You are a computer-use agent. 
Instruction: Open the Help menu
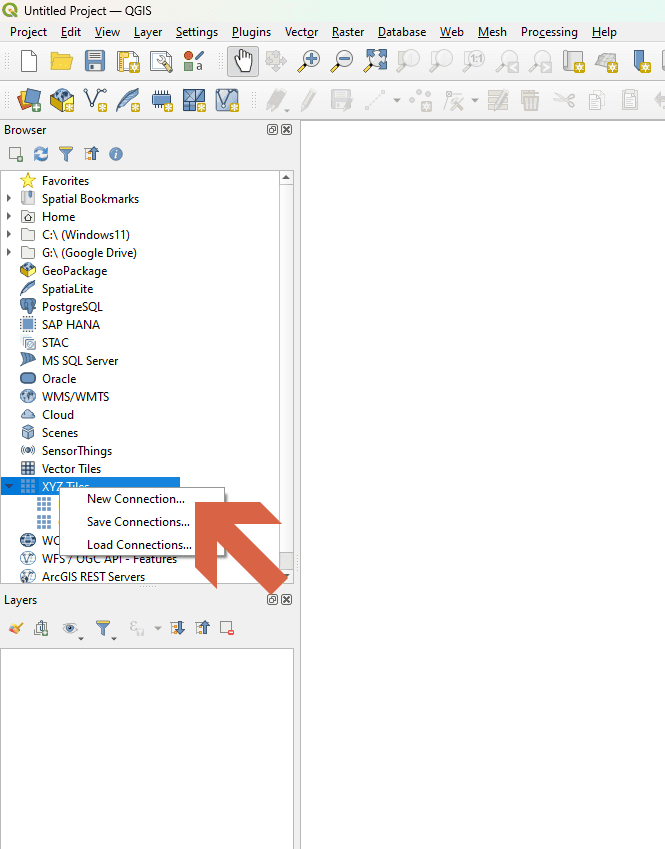(x=604, y=32)
